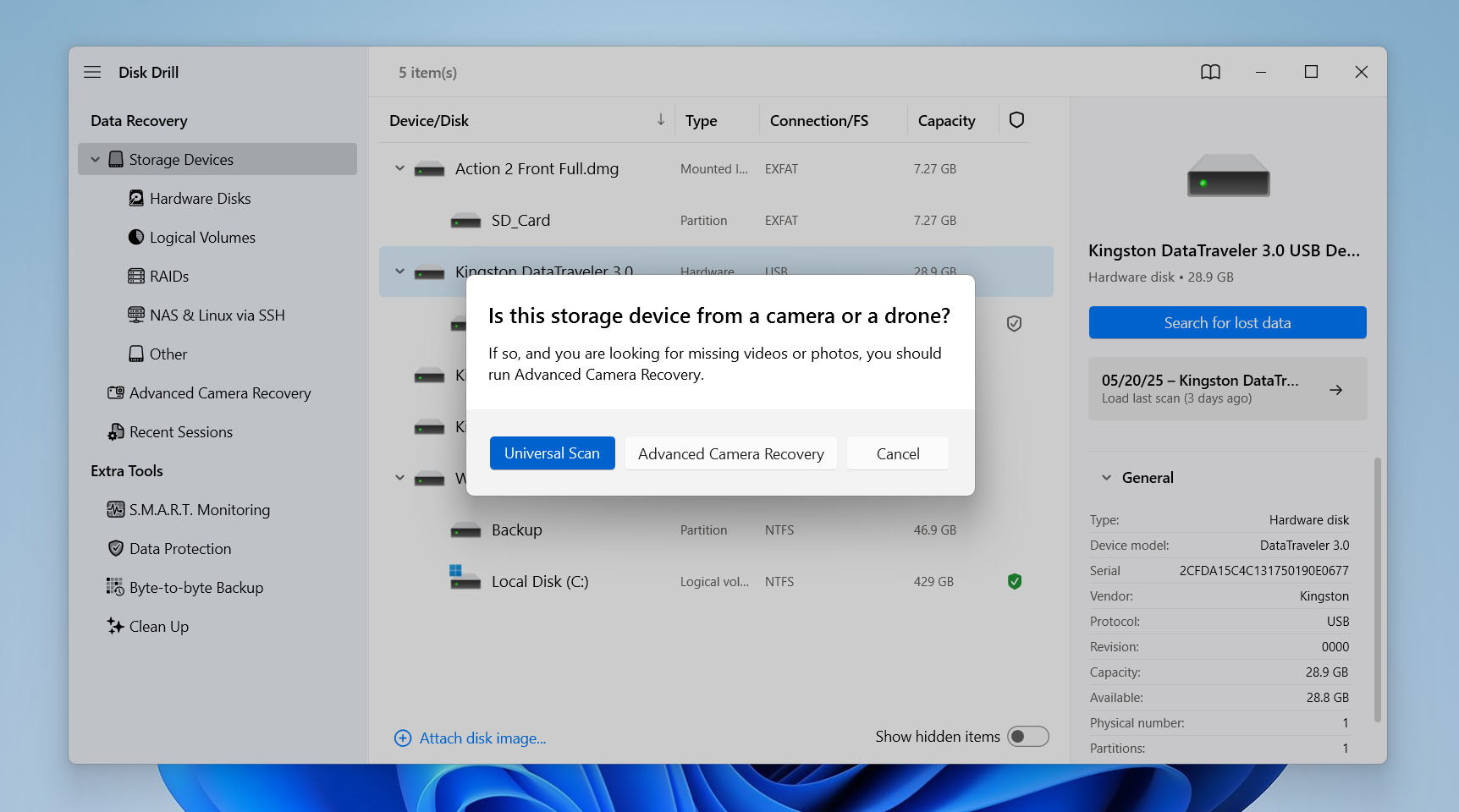Select Hardware Disks in sidebar
The height and width of the screenshot is (812, 1459).
(200, 198)
